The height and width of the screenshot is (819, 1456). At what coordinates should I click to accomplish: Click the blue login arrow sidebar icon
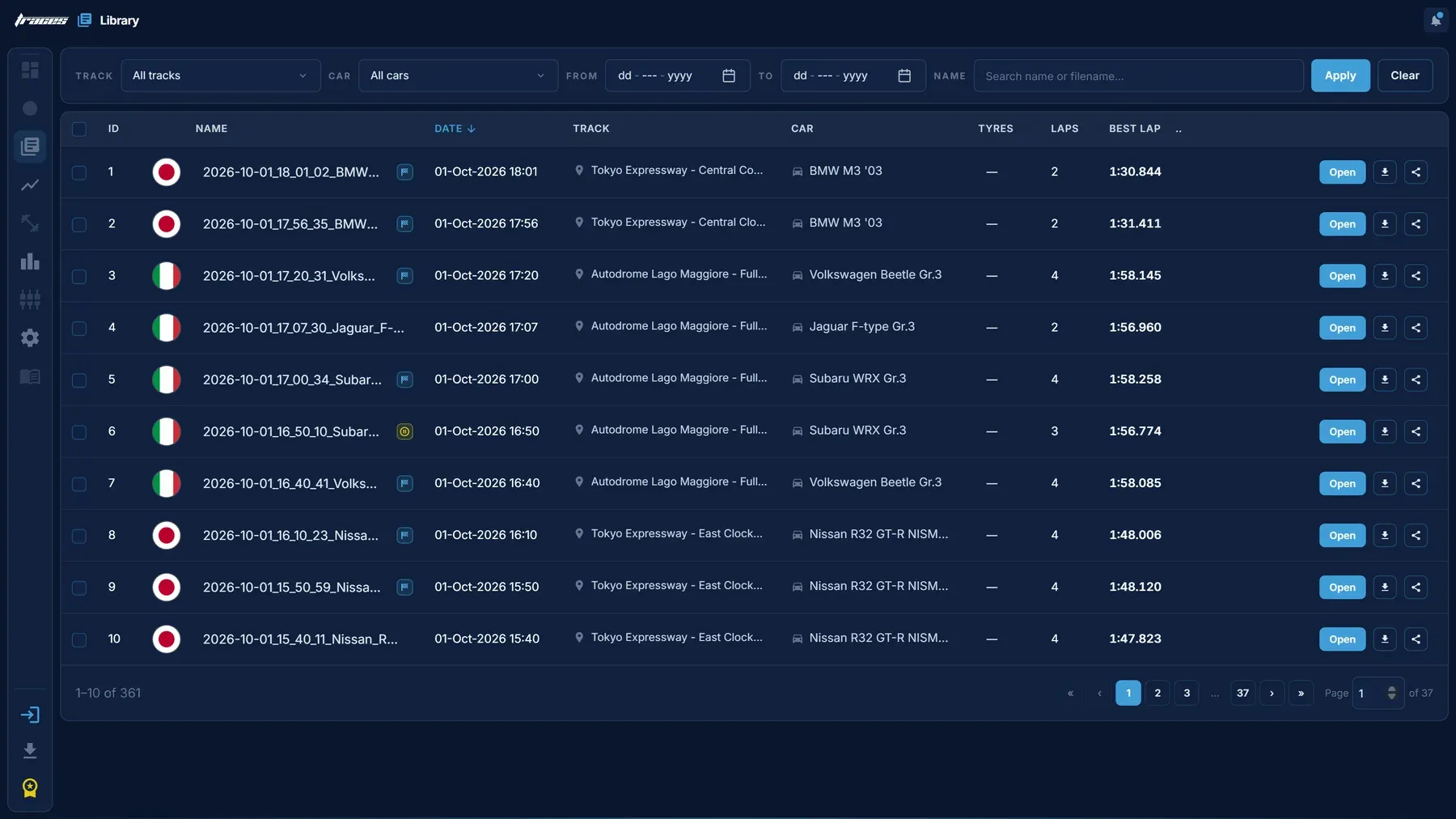click(x=30, y=715)
